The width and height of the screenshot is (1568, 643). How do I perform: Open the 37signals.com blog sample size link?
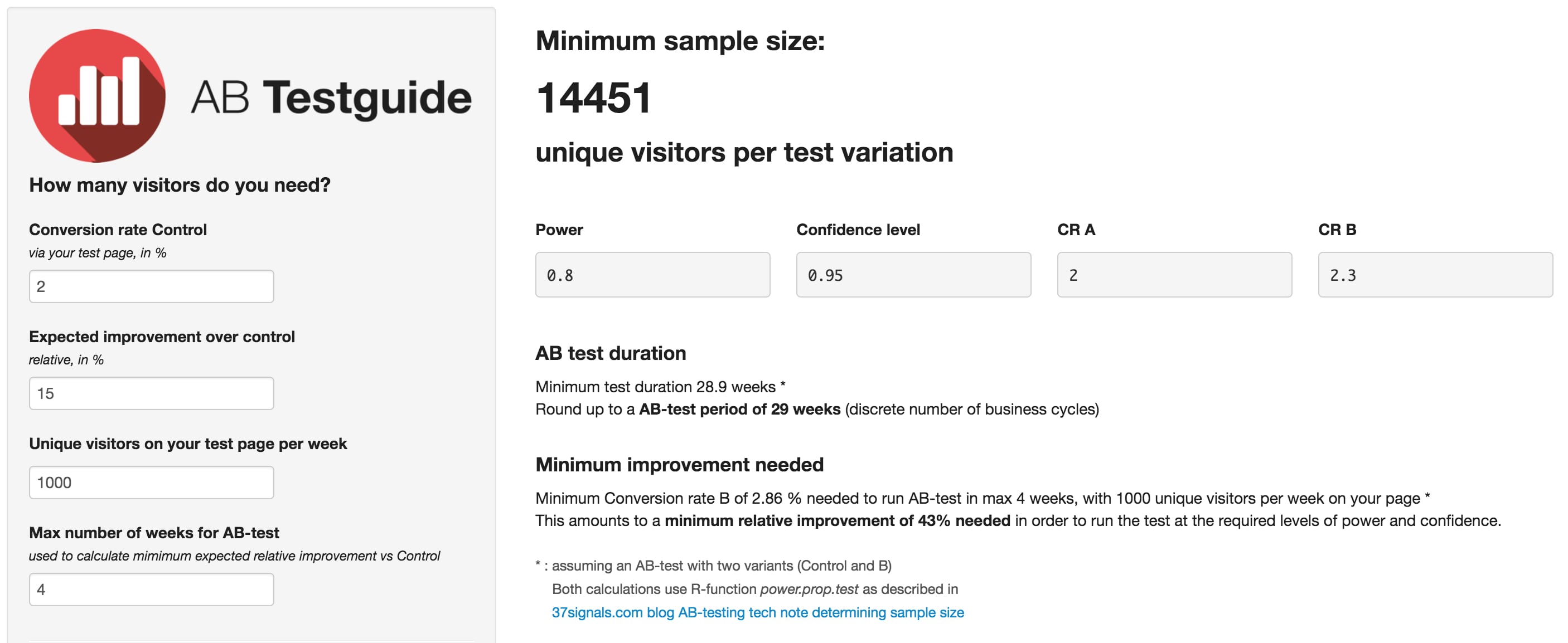click(x=758, y=612)
